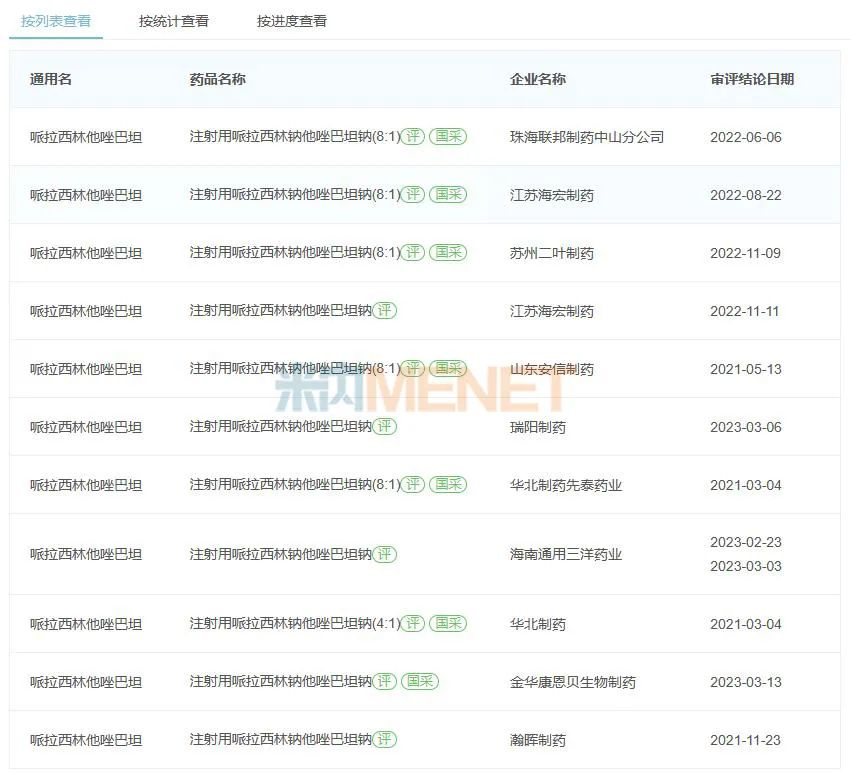The width and height of the screenshot is (851, 774).
Task: Click 评 badge in 2022-11-11 row
Action: pos(384,310)
